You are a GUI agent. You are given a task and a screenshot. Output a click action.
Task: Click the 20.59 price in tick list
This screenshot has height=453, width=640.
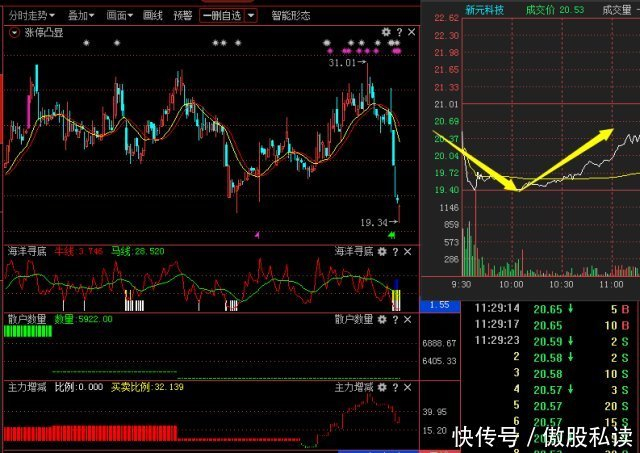pos(548,342)
